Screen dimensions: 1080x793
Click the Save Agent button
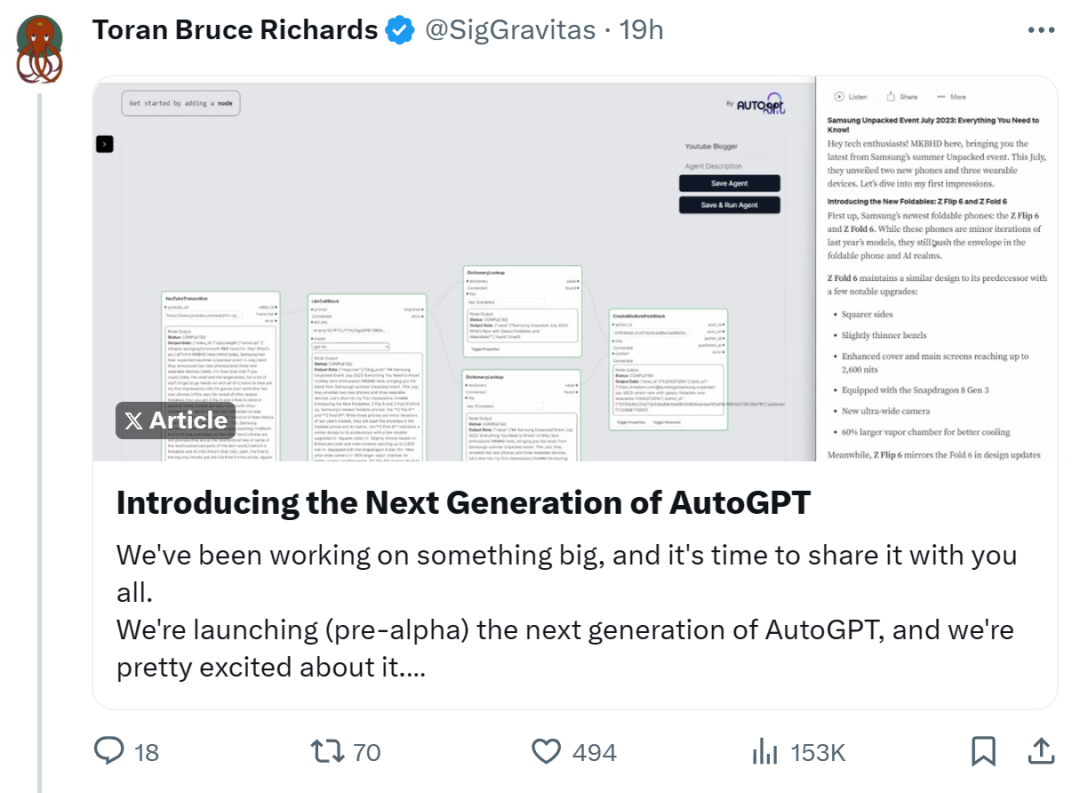(x=729, y=183)
